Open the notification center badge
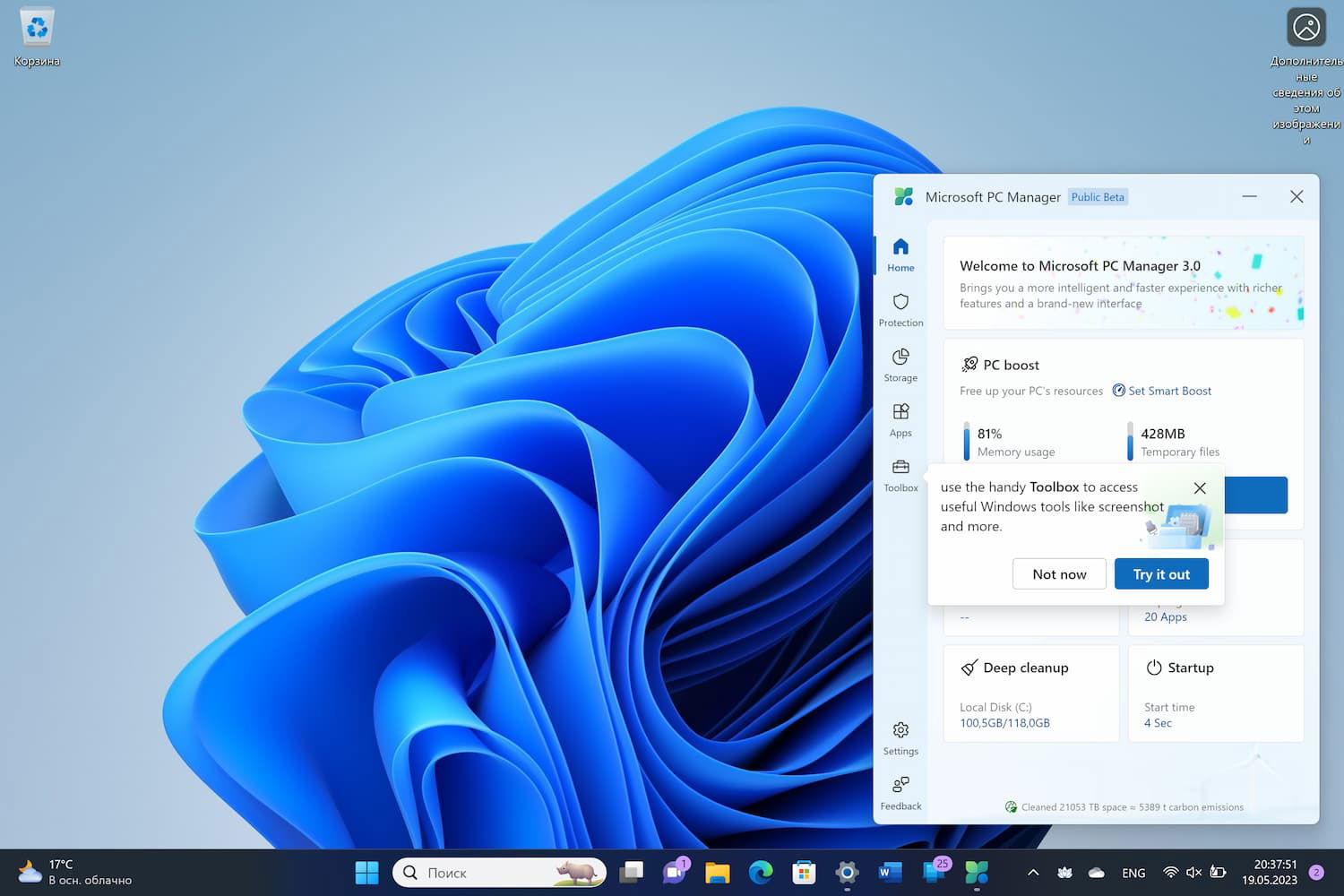 [x=1316, y=872]
